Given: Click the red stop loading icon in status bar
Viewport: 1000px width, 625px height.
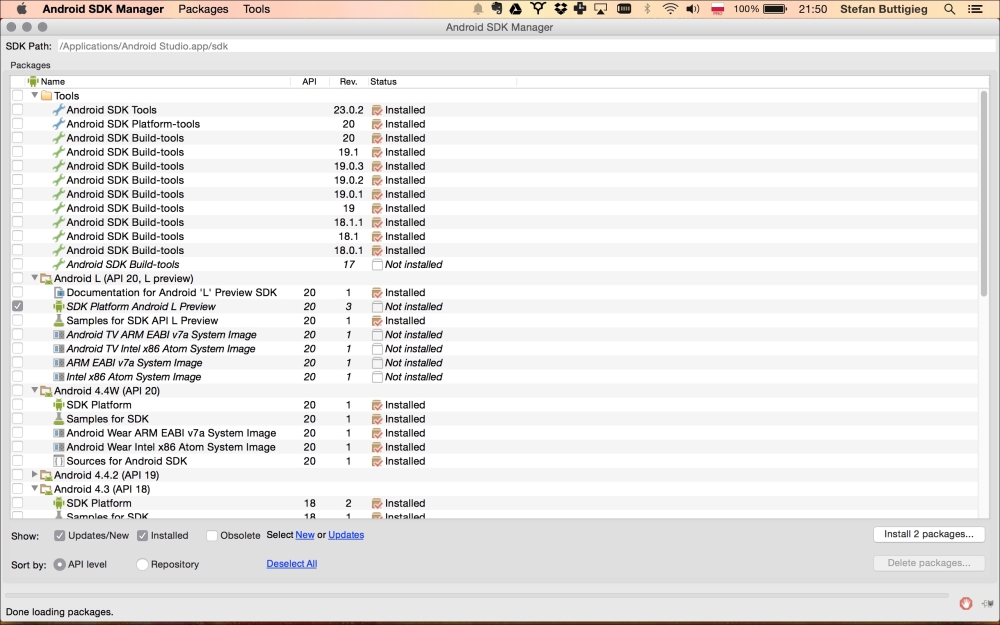Looking at the screenshot, I should pos(966,603).
